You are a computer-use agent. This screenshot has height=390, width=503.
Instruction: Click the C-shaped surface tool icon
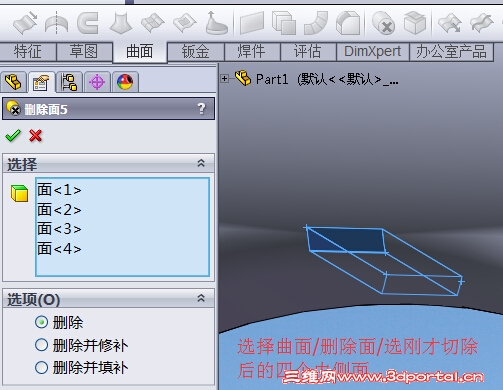(x=88, y=23)
